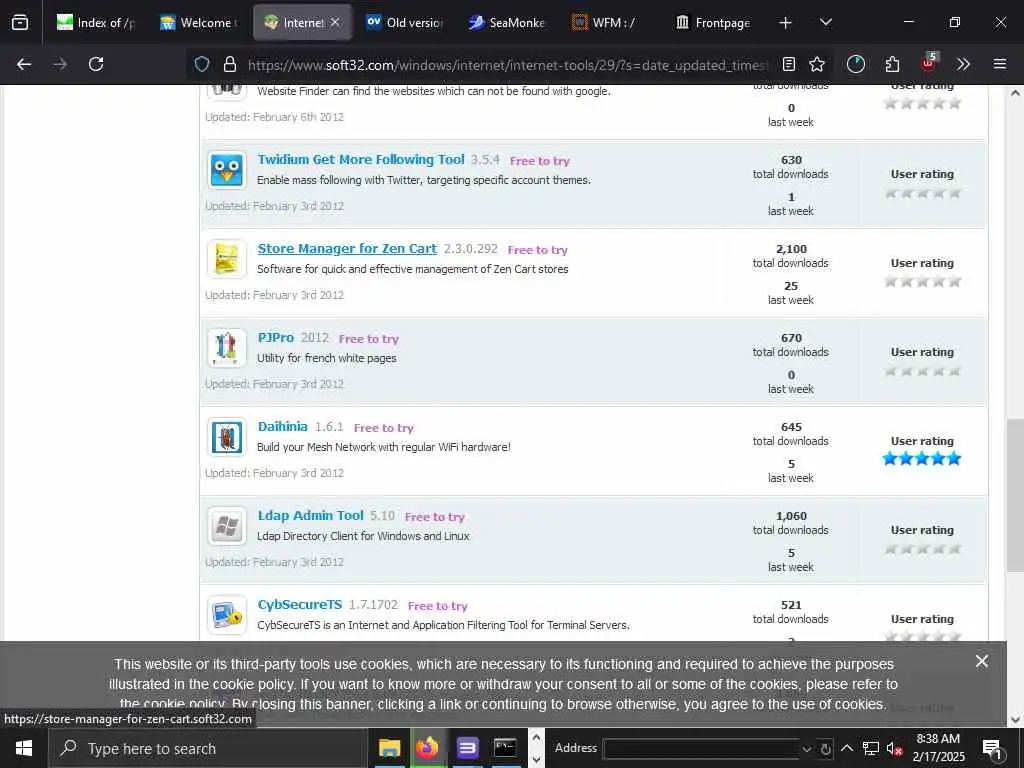Show hidden system tray icons
This screenshot has height=768, width=1024.
tap(847, 748)
